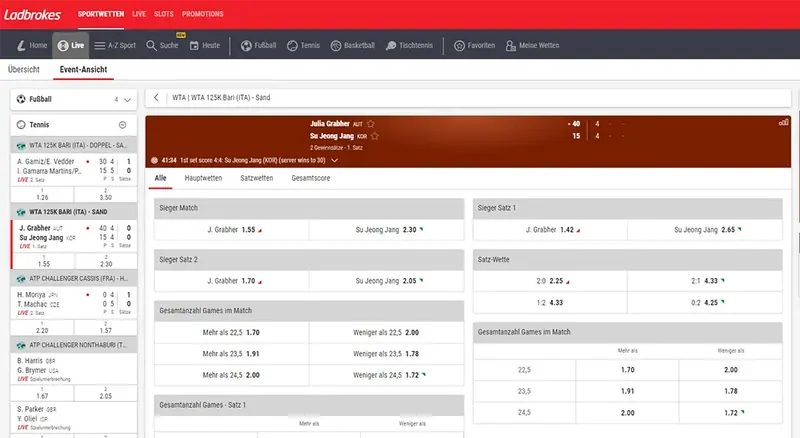
Task: Bet on Su Jeong Jang 2.05 Sieger Satz 2
Action: 387,281
